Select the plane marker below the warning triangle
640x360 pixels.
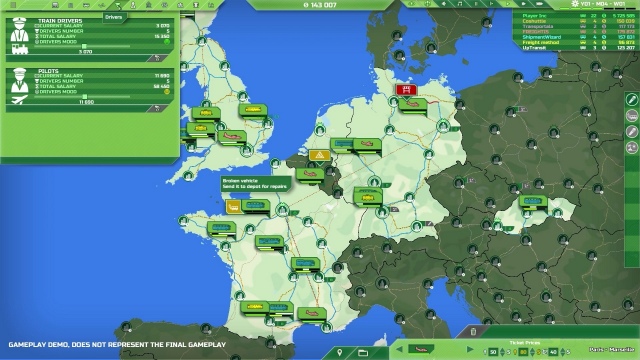pyautogui.click(x=310, y=175)
